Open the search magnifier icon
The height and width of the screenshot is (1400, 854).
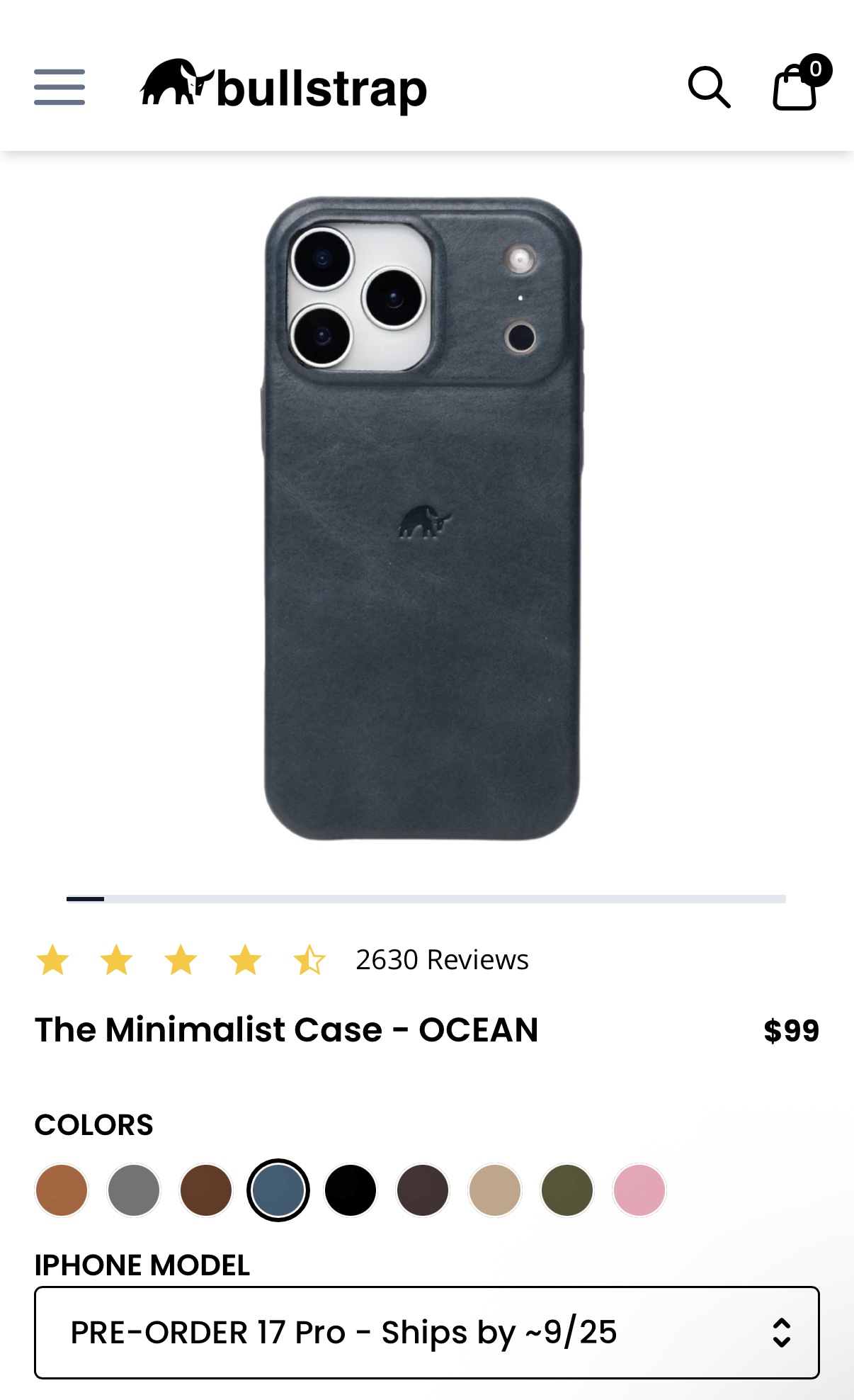click(709, 88)
